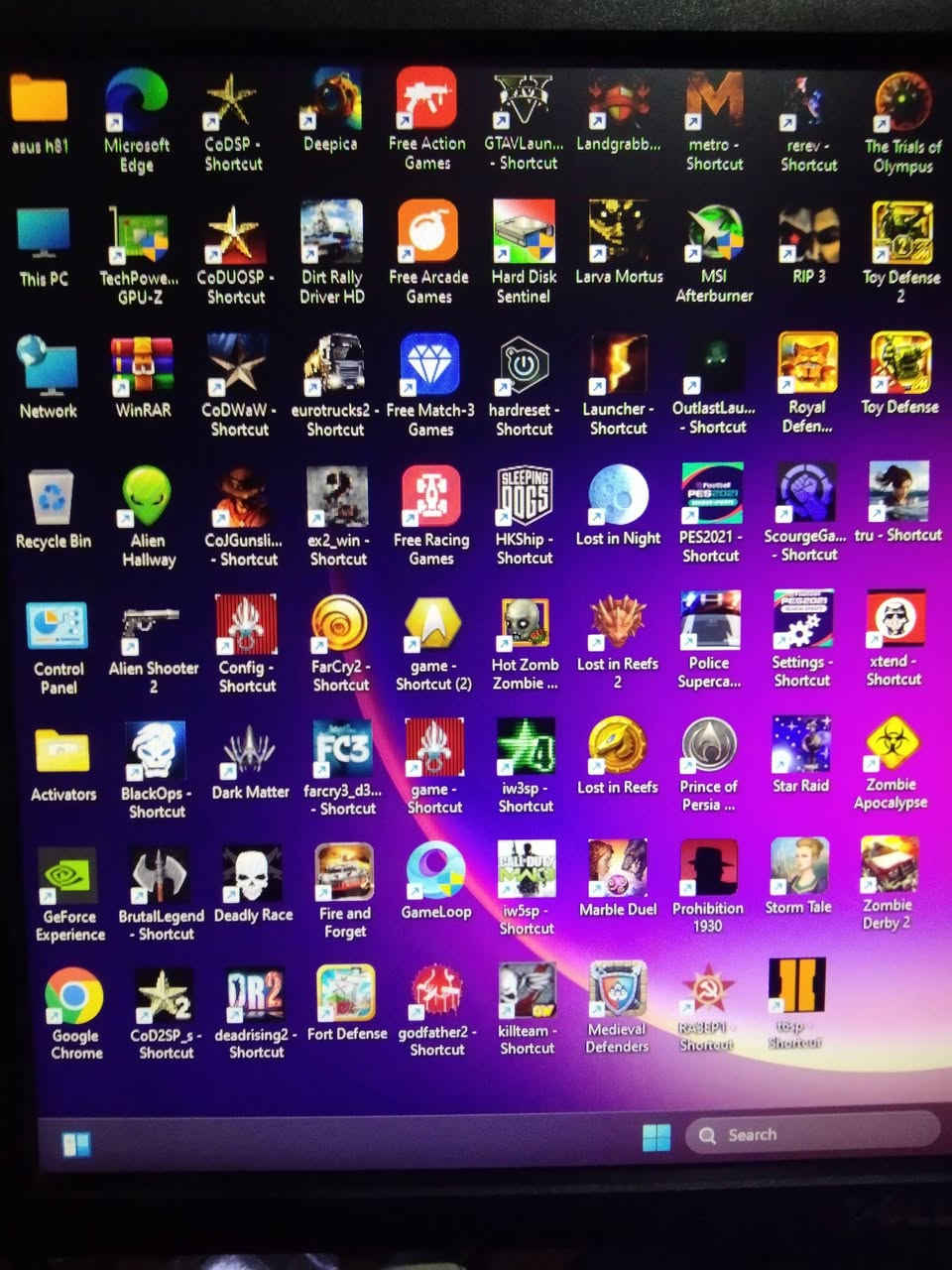The image size is (952, 1270).
Task: Select Hot Zomb Zombie icon
Action: point(525,623)
